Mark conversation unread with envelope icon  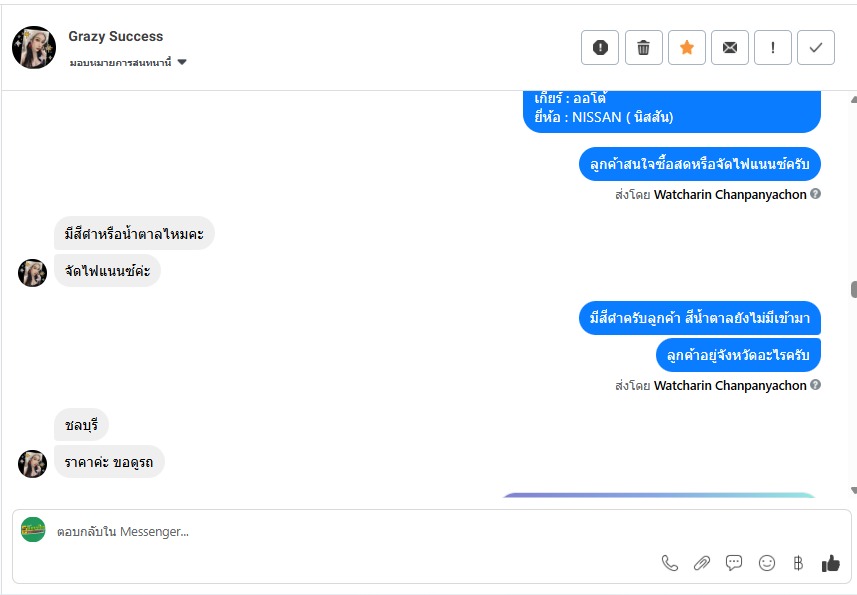point(730,48)
